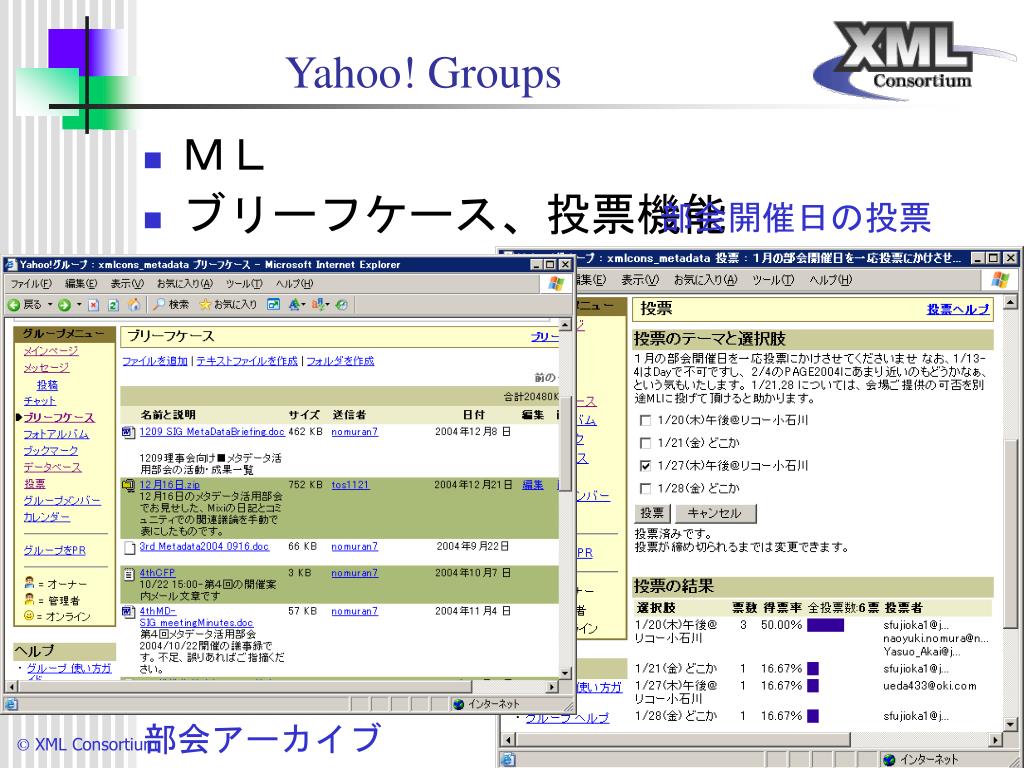1024x768 pixels.
Task: Click 編集 link for 12月16日.zip row
Action: pos(532,485)
